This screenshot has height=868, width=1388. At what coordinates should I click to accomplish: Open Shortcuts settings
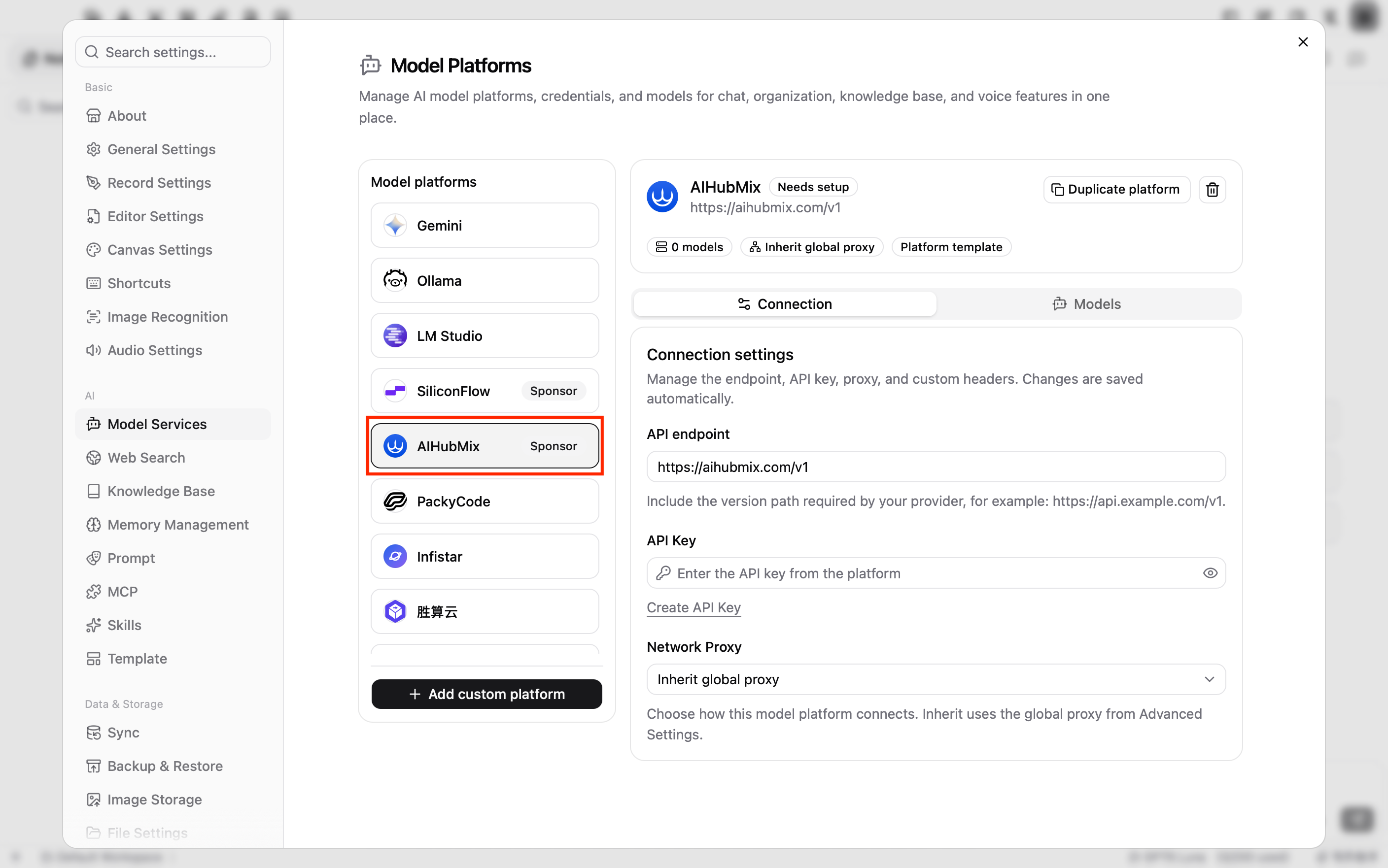click(x=173, y=283)
